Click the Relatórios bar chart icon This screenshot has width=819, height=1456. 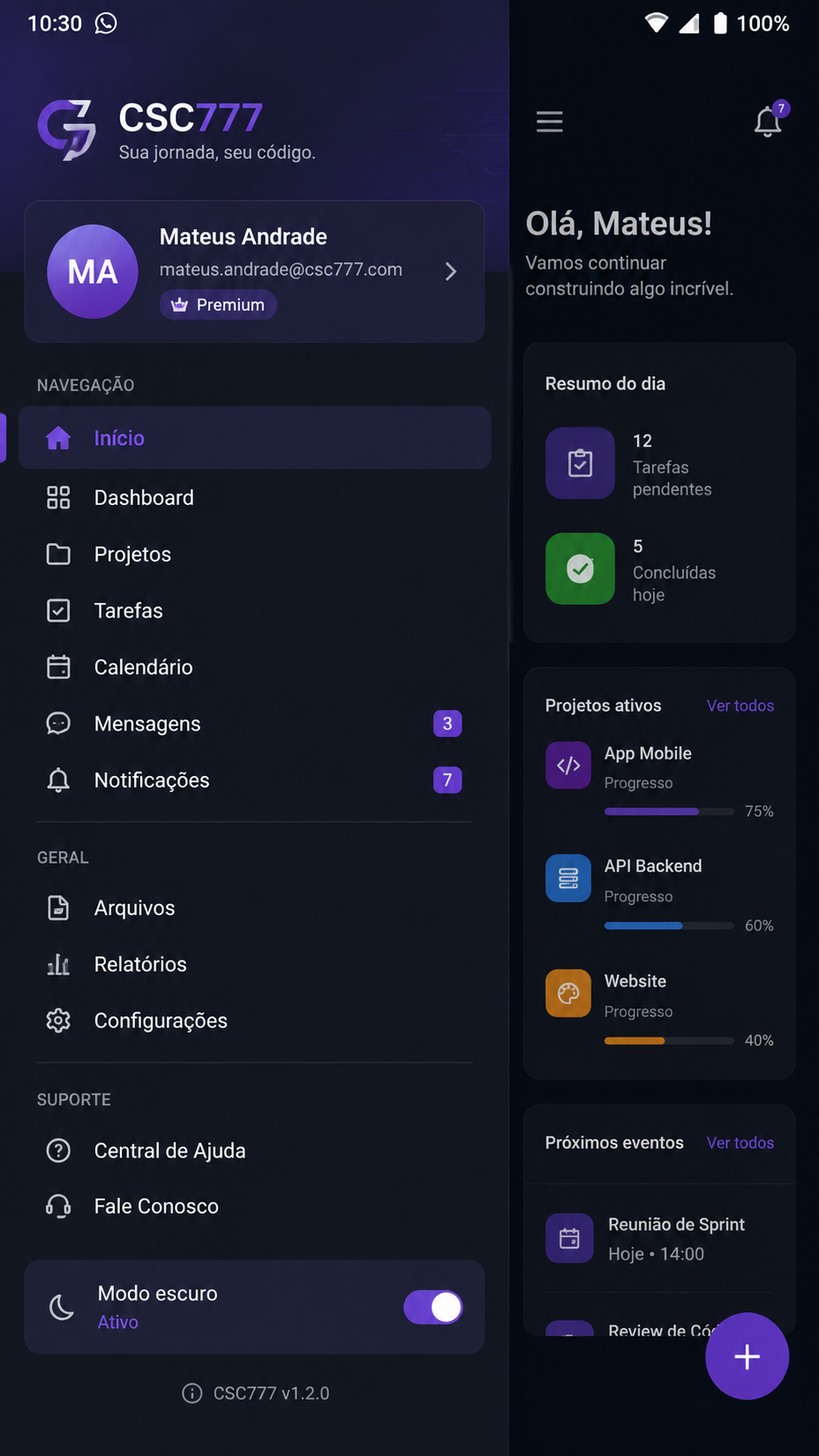pyautogui.click(x=58, y=964)
